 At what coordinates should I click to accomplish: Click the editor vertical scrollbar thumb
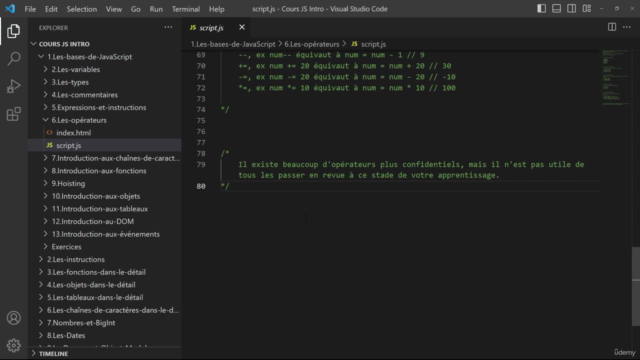click(x=636, y=287)
